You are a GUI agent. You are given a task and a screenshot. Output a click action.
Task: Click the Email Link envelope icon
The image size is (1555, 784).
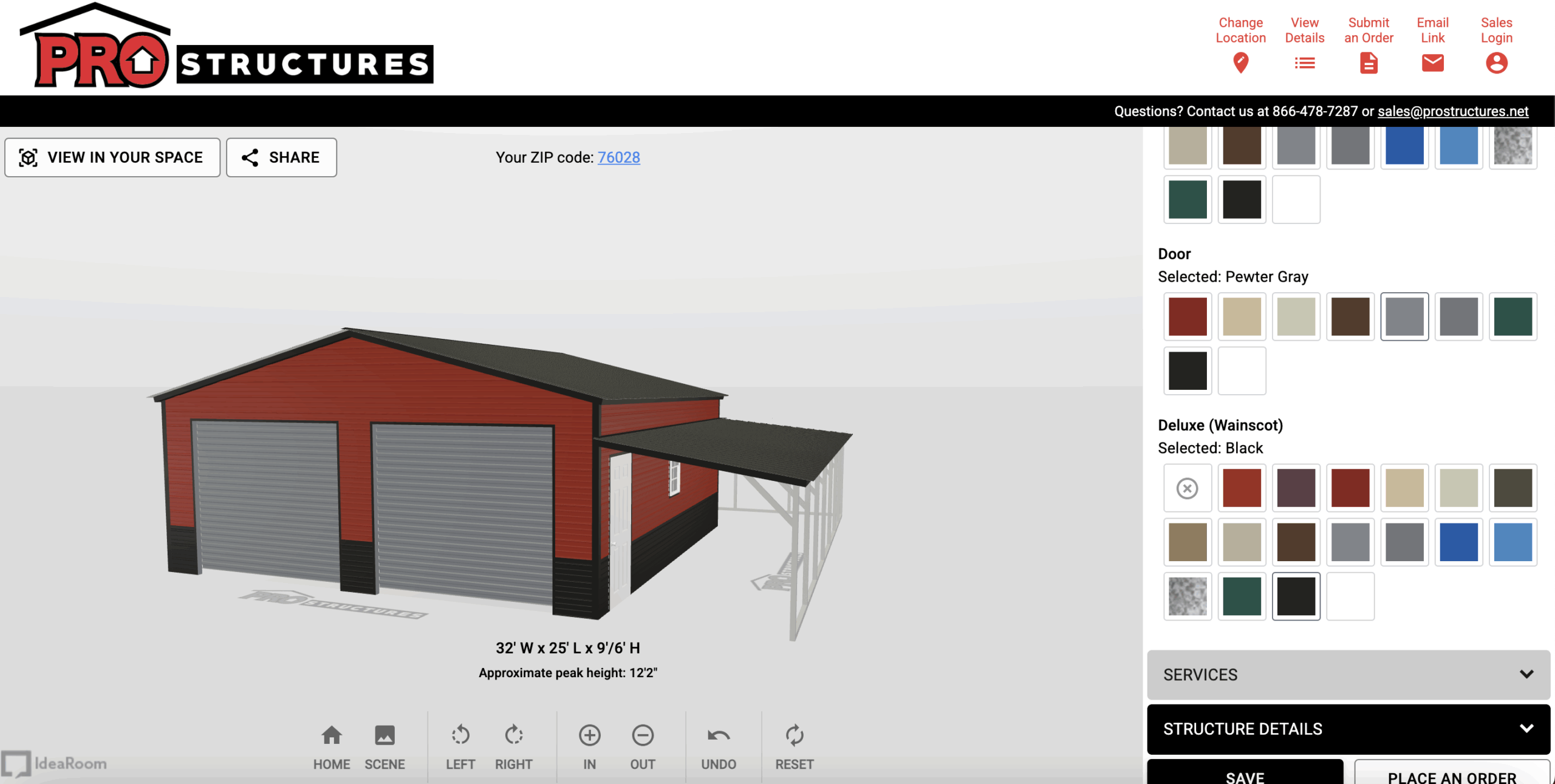(x=1432, y=63)
